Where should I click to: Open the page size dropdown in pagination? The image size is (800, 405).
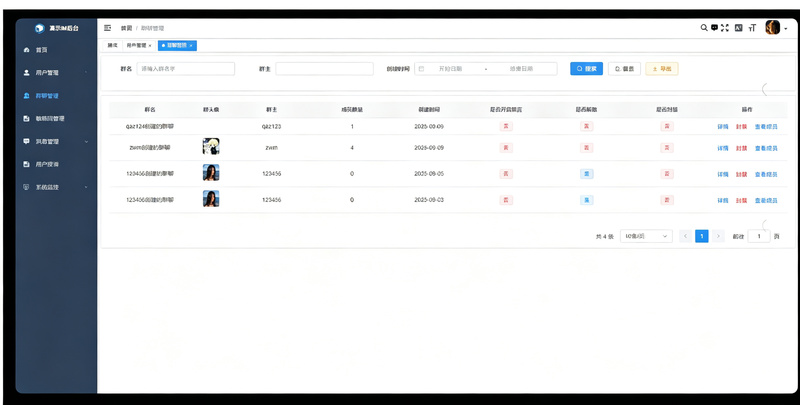tap(646, 236)
